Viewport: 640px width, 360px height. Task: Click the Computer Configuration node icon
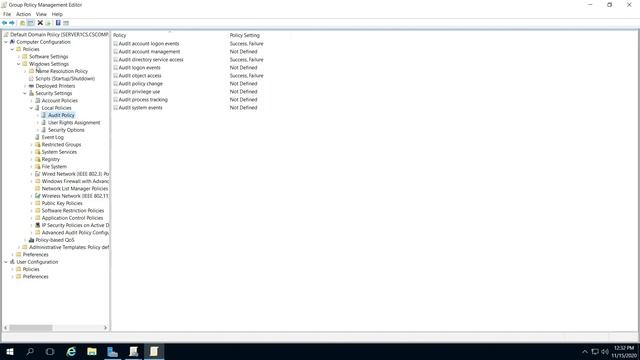pos(12,42)
